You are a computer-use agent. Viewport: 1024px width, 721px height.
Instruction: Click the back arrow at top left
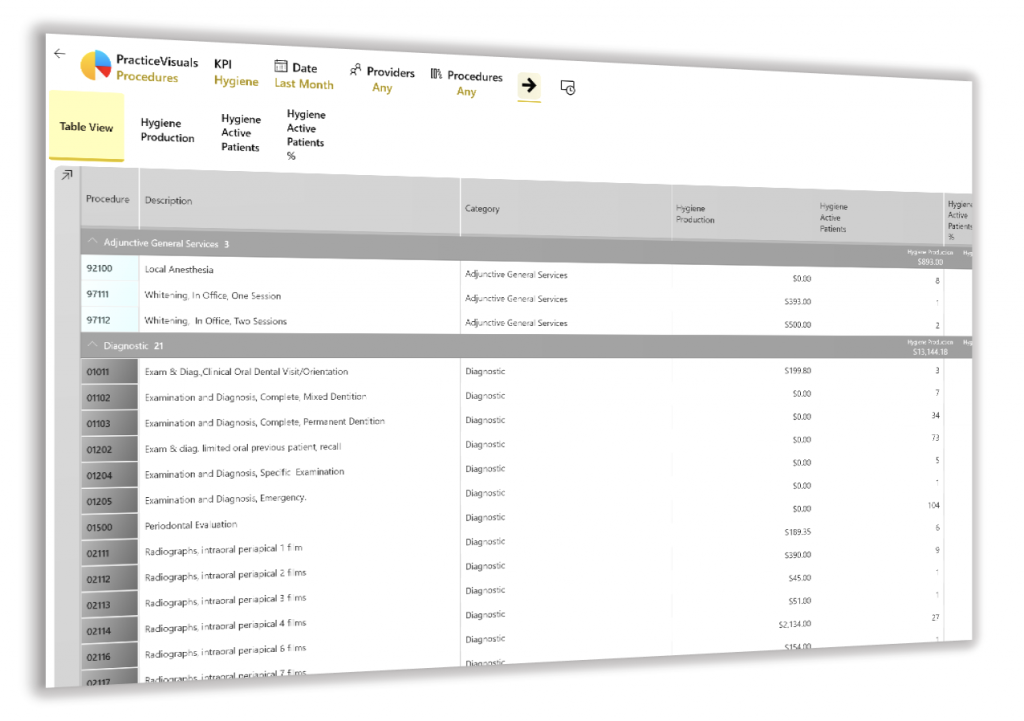(60, 53)
